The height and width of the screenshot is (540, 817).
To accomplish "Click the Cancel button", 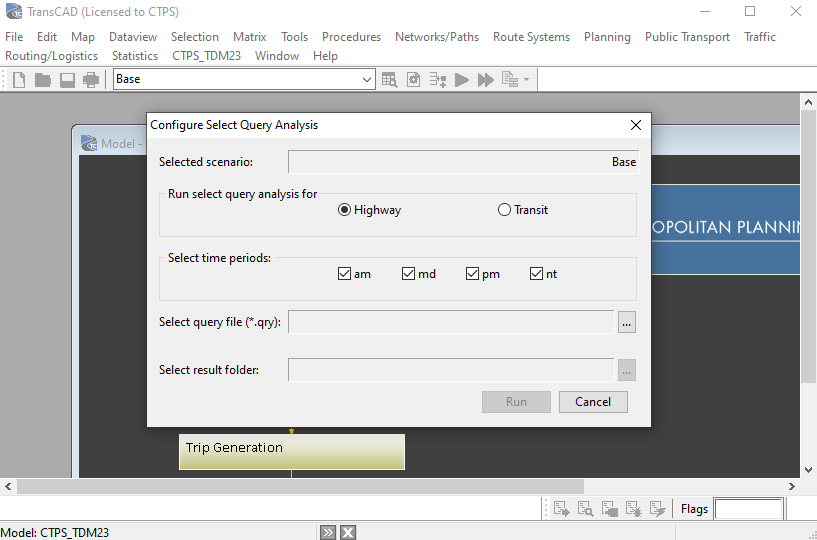I will click(593, 402).
